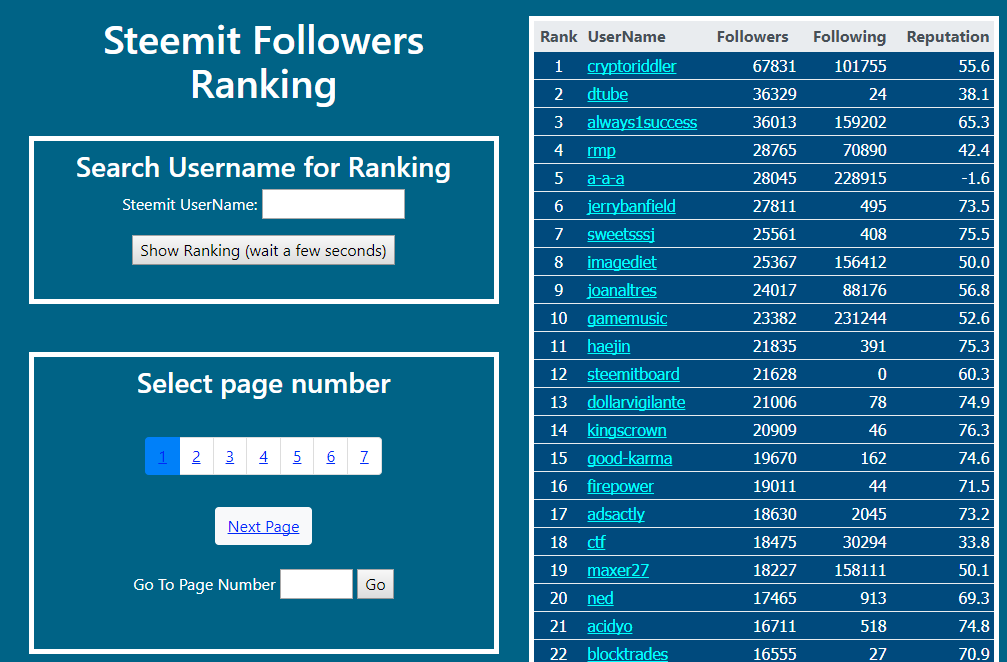Click the Reputation column header

point(947,37)
